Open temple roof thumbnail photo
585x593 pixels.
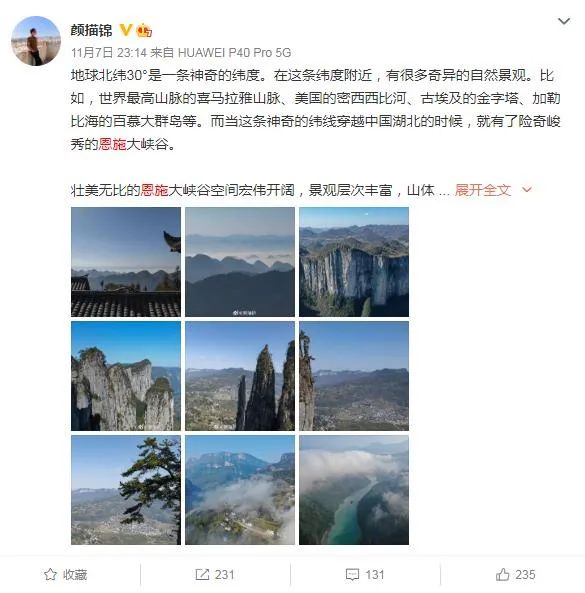(126, 262)
